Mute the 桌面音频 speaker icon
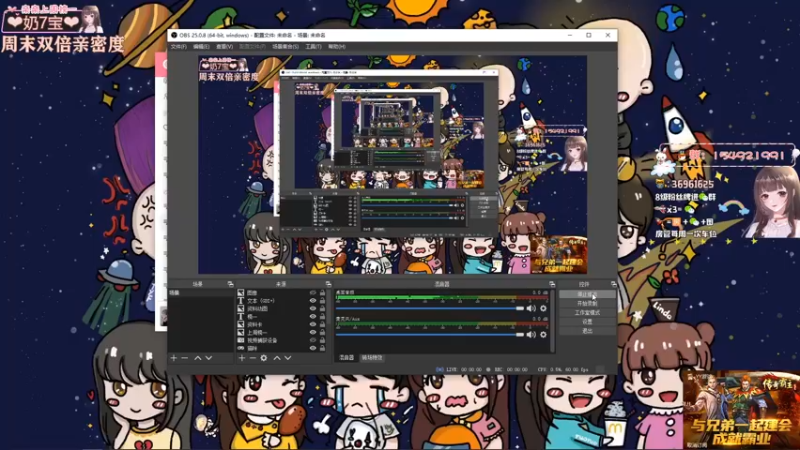800x450 pixels. 531,308
